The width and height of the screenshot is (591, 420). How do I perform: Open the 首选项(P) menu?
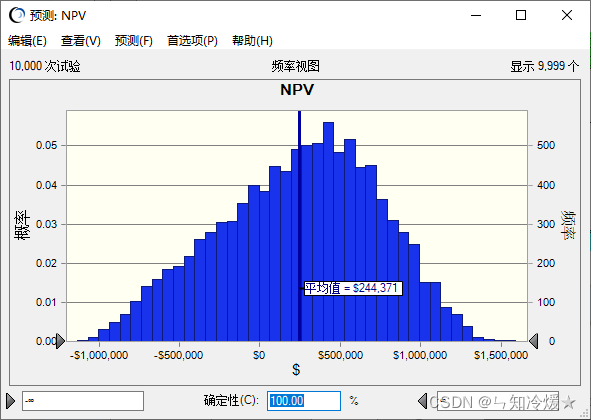192,40
